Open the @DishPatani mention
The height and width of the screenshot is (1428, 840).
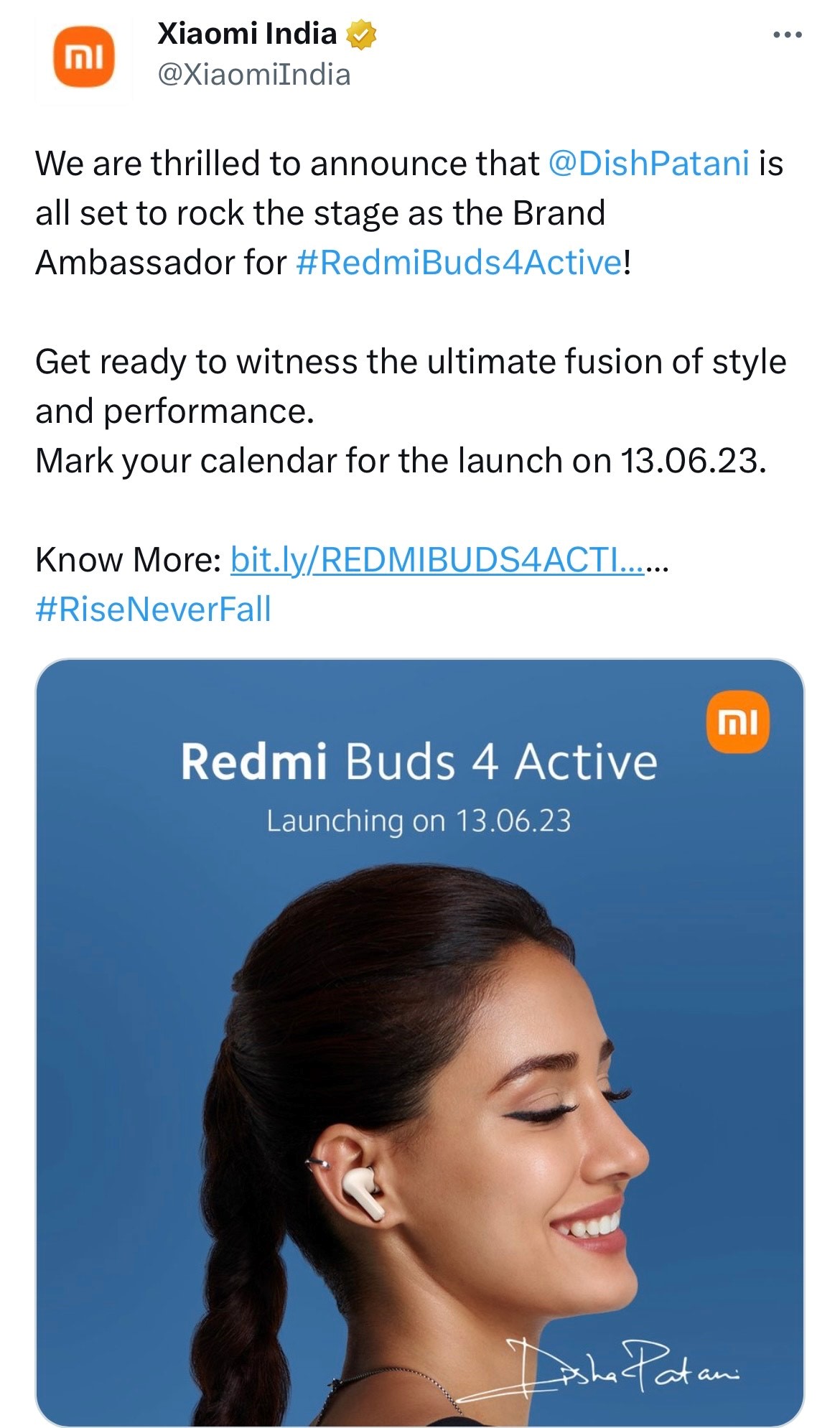coord(649,163)
